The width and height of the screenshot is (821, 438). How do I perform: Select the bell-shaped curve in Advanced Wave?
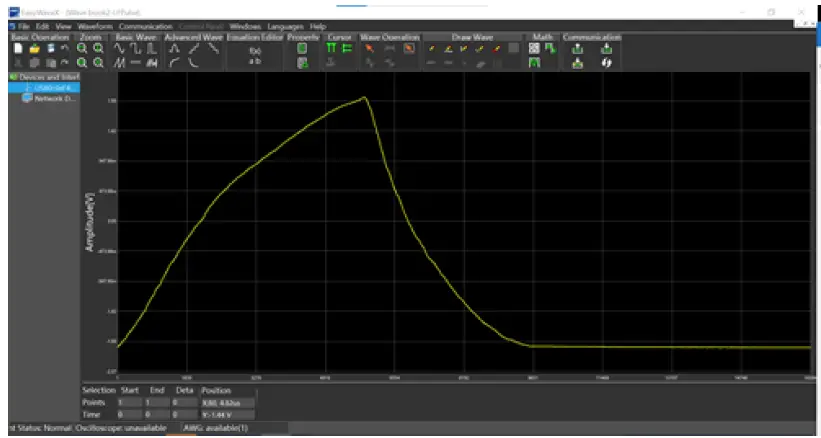click(x=175, y=49)
